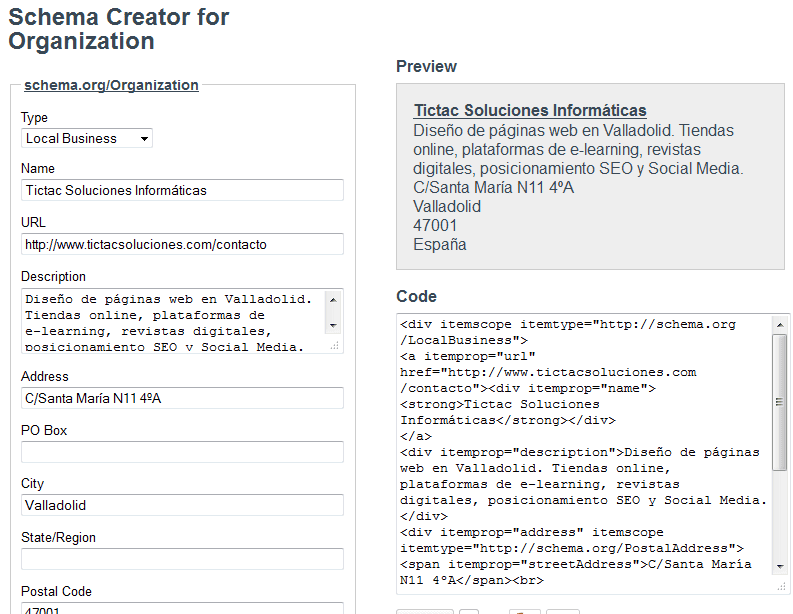Focus the Name input field
This screenshot has width=793, height=614.
(x=182, y=190)
